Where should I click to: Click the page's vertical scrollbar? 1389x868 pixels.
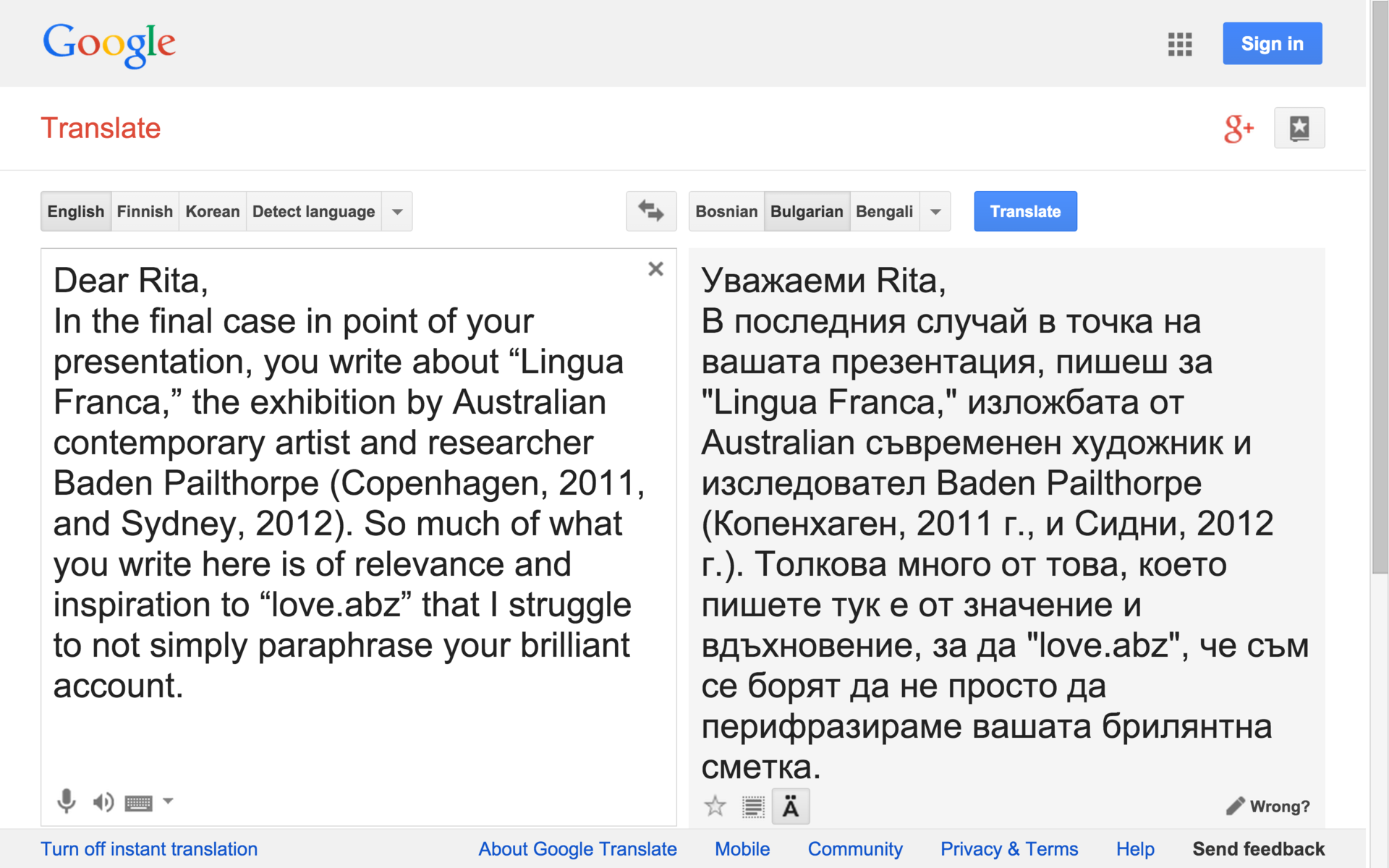pos(1380,289)
